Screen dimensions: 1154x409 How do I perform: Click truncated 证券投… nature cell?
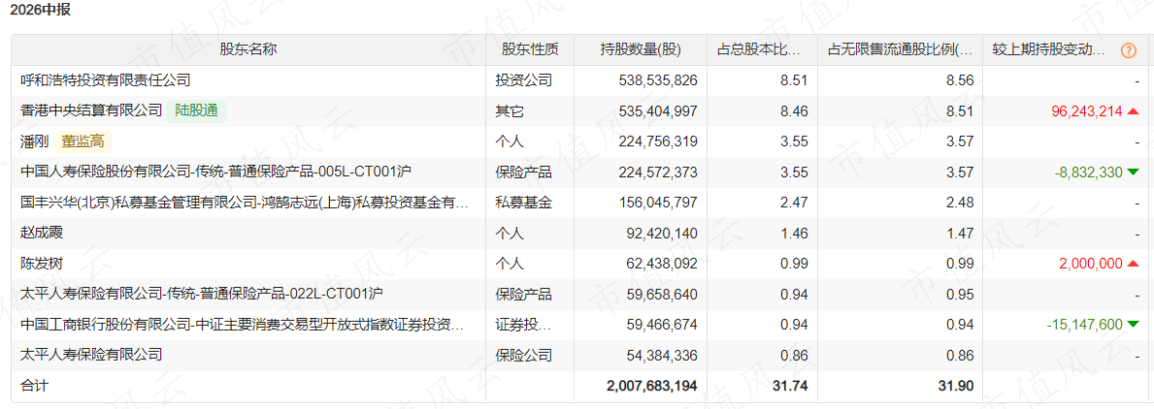pos(522,324)
